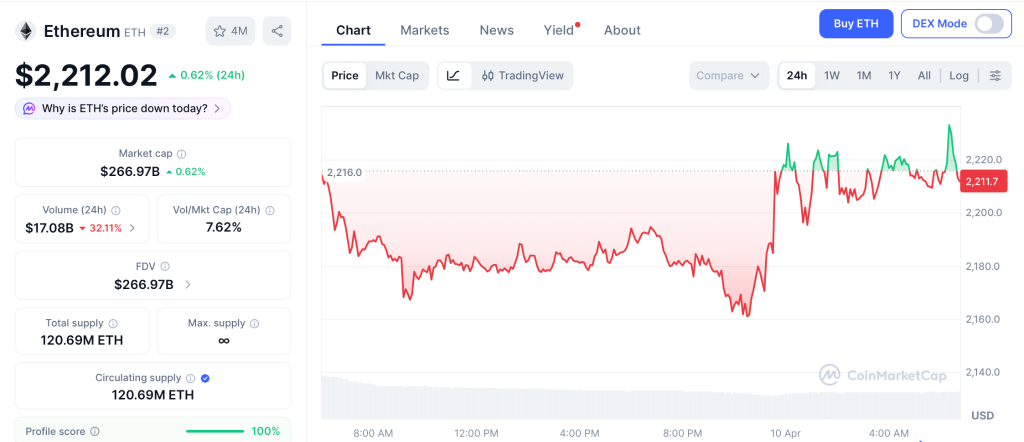Open the chart settings sliders icon
Viewport: 1024px width, 442px height.
point(995,76)
